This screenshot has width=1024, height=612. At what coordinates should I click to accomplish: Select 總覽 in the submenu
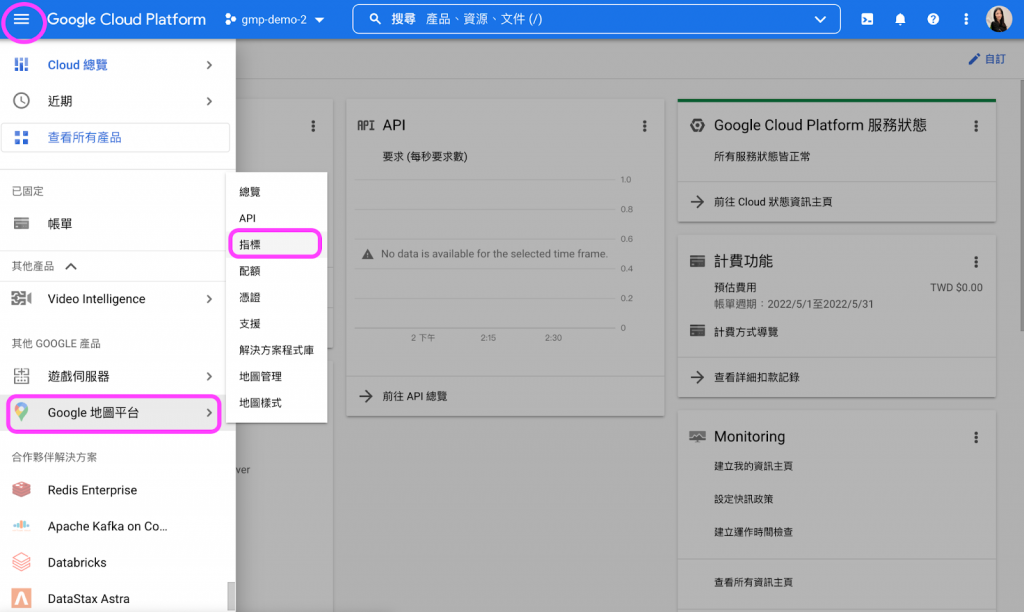(x=276, y=191)
